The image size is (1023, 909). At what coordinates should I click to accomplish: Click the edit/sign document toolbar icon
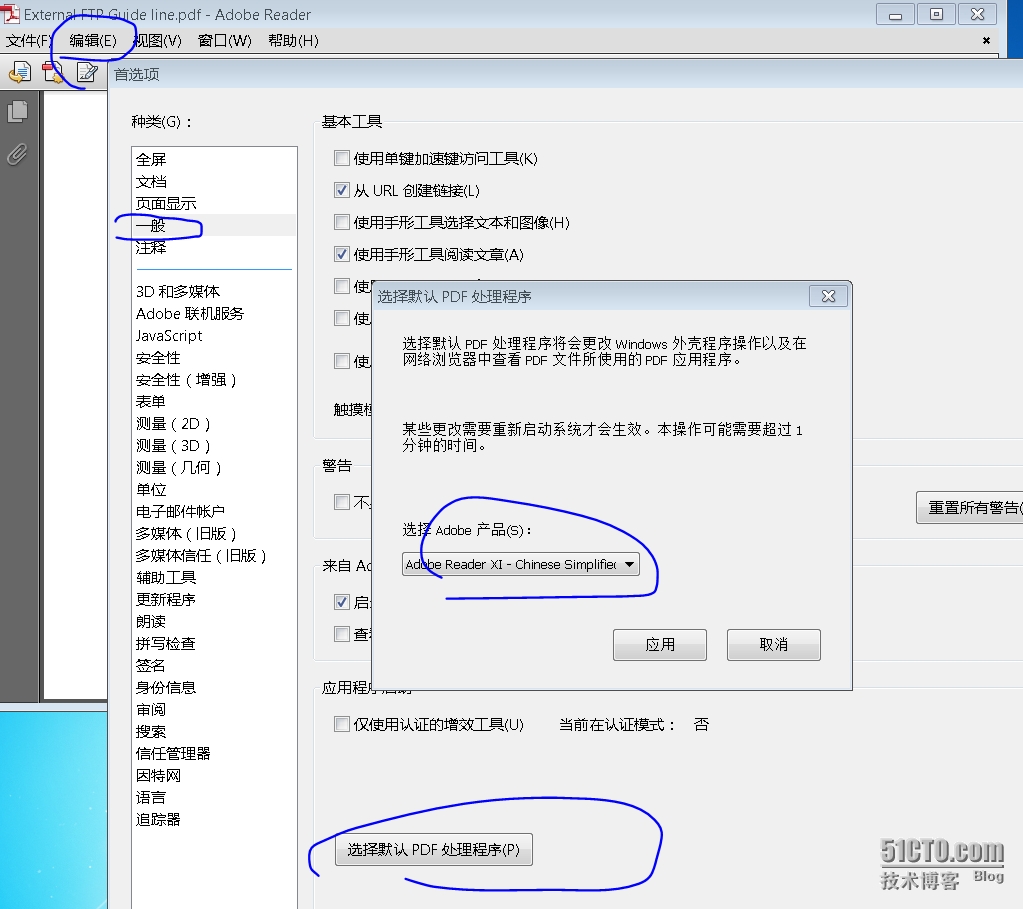pyautogui.click(x=87, y=72)
